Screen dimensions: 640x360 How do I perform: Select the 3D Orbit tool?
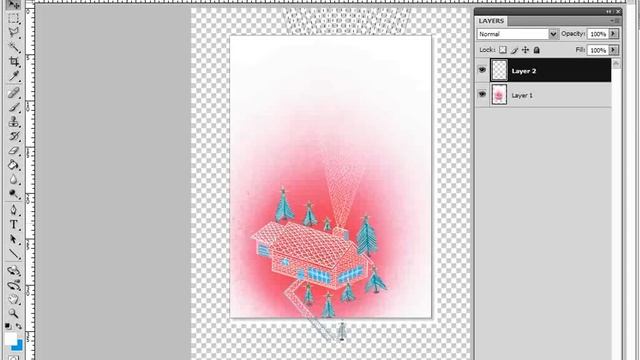[x=13, y=285]
